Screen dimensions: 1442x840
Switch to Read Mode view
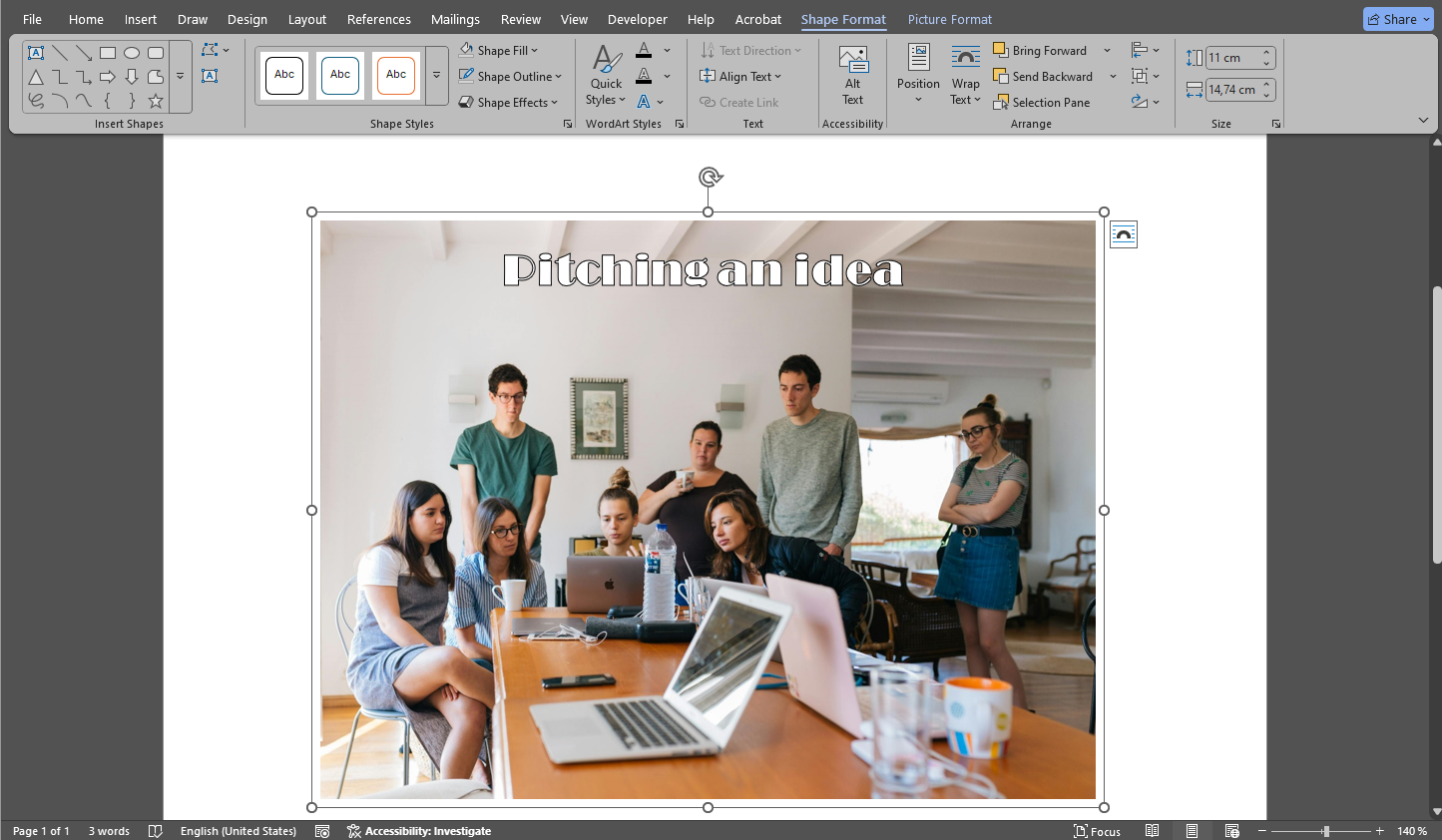tap(1152, 830)
